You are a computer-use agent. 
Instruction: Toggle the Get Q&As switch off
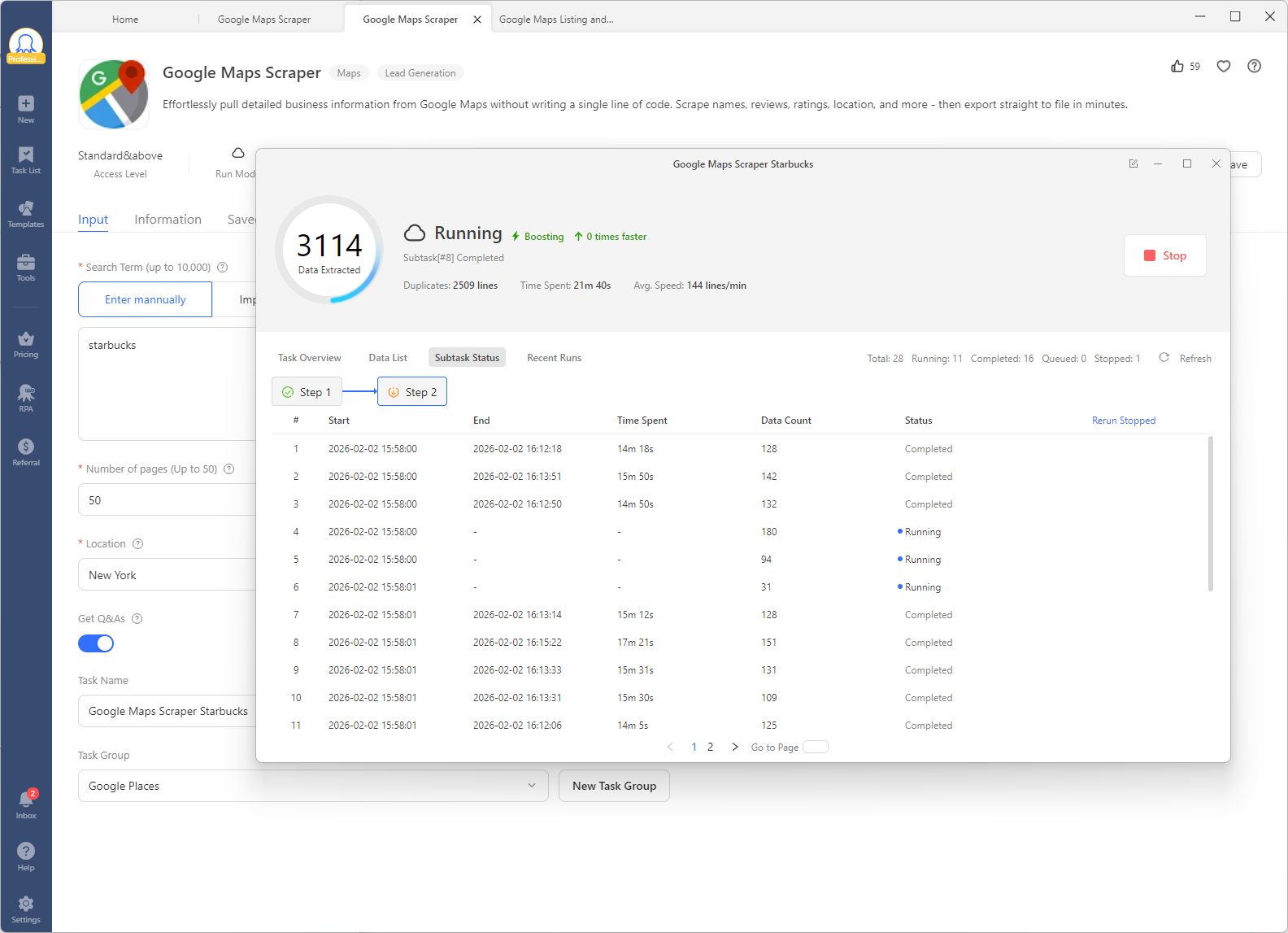[96, 643]
